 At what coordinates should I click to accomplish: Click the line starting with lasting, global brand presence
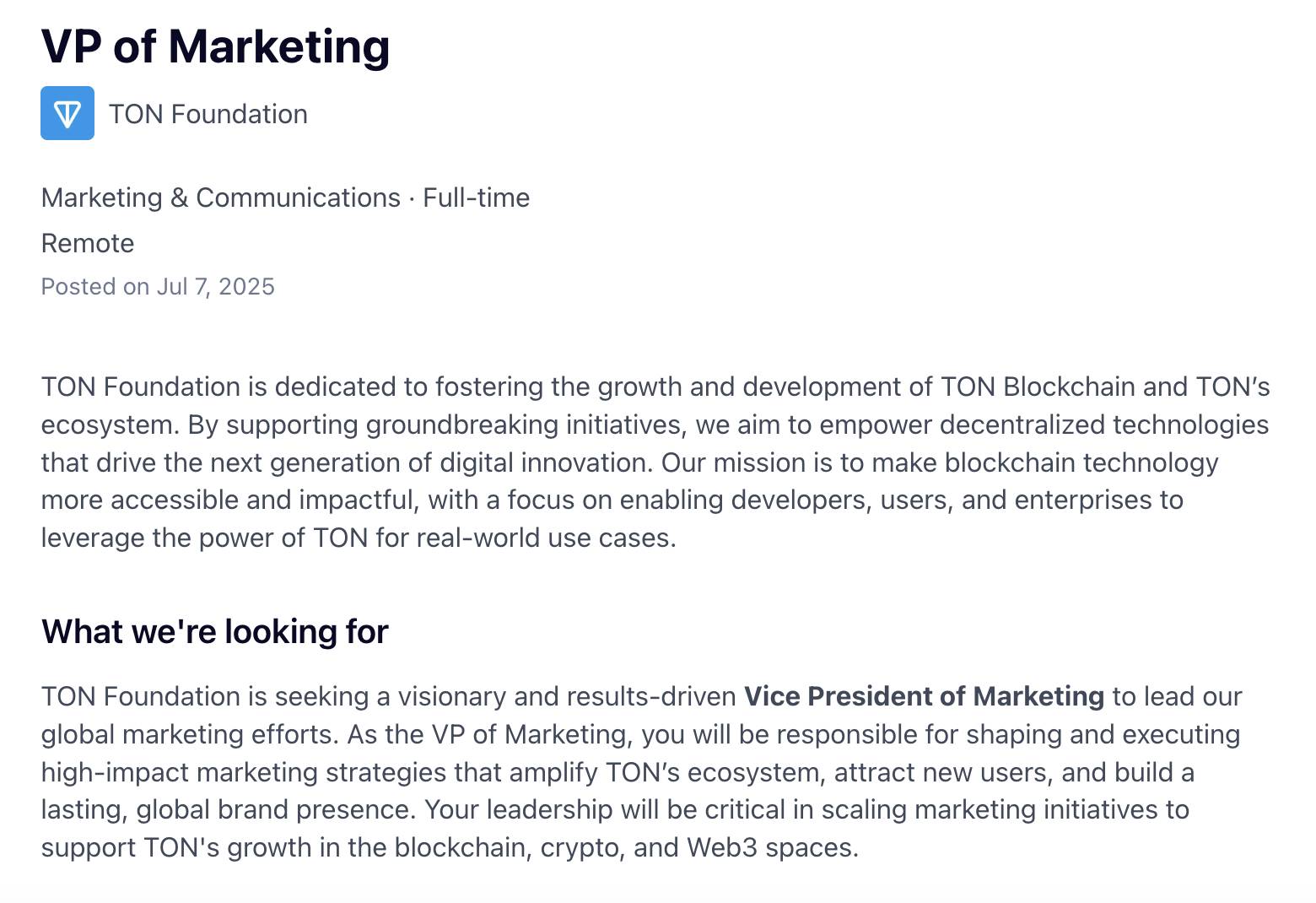(615, 809)
